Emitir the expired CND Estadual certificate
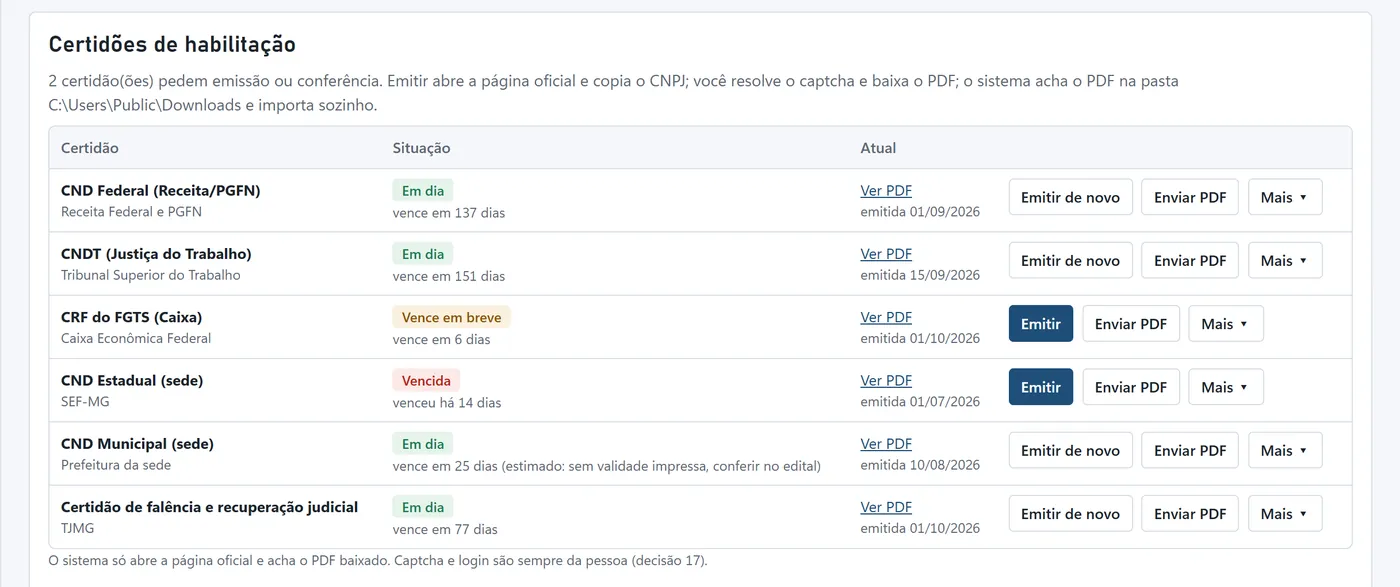1400x587 pixels. [1041, 387]
